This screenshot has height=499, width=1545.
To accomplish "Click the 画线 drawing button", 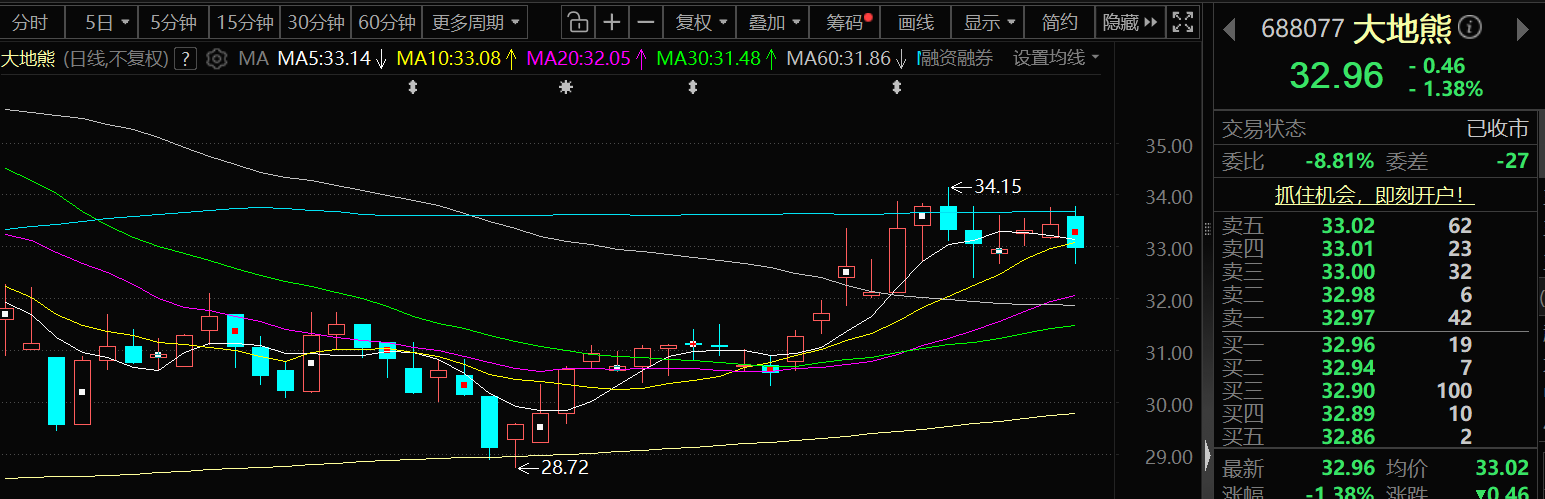I will [x=916, y=21].
